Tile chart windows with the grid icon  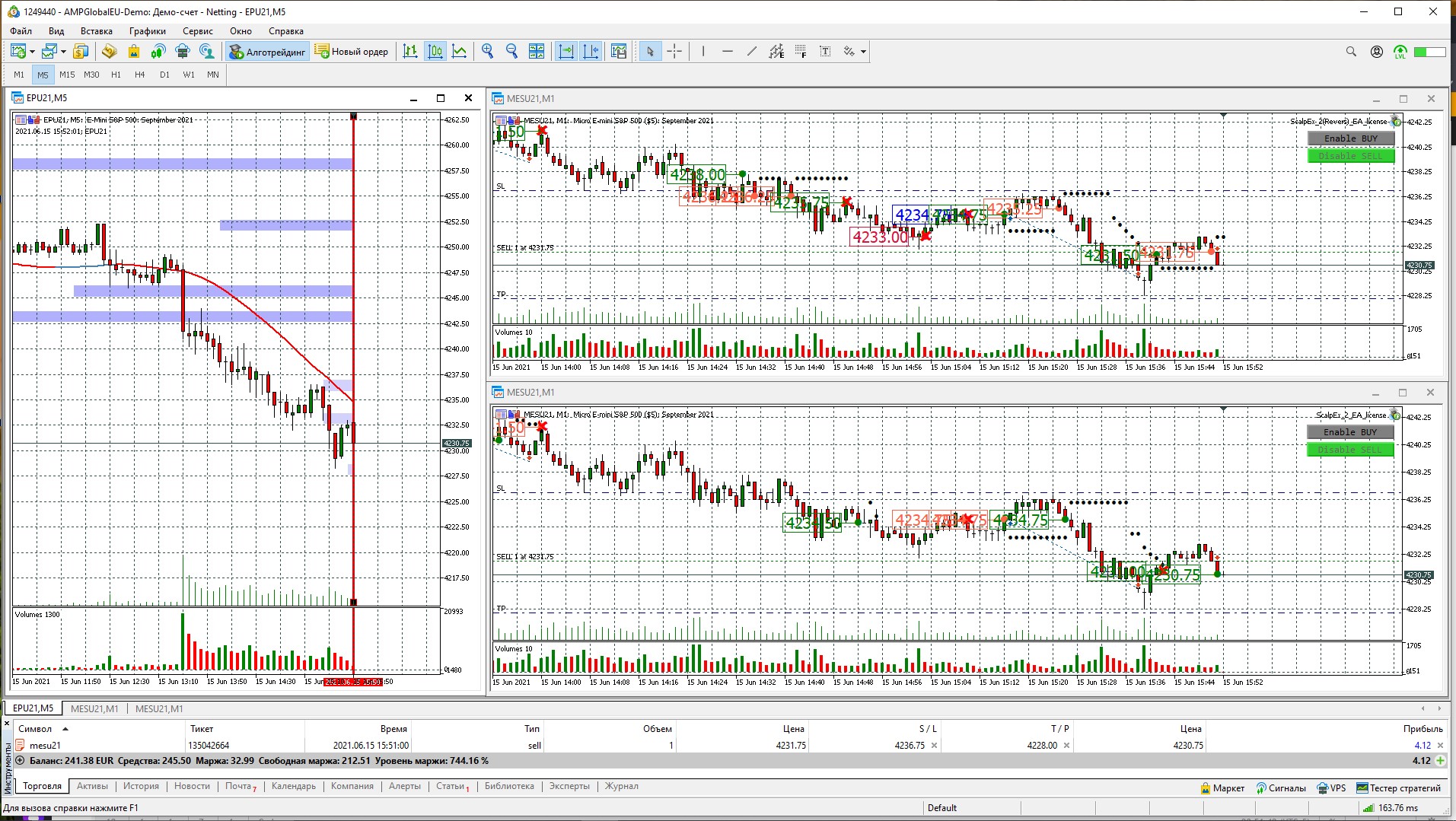tap(537, 51)
